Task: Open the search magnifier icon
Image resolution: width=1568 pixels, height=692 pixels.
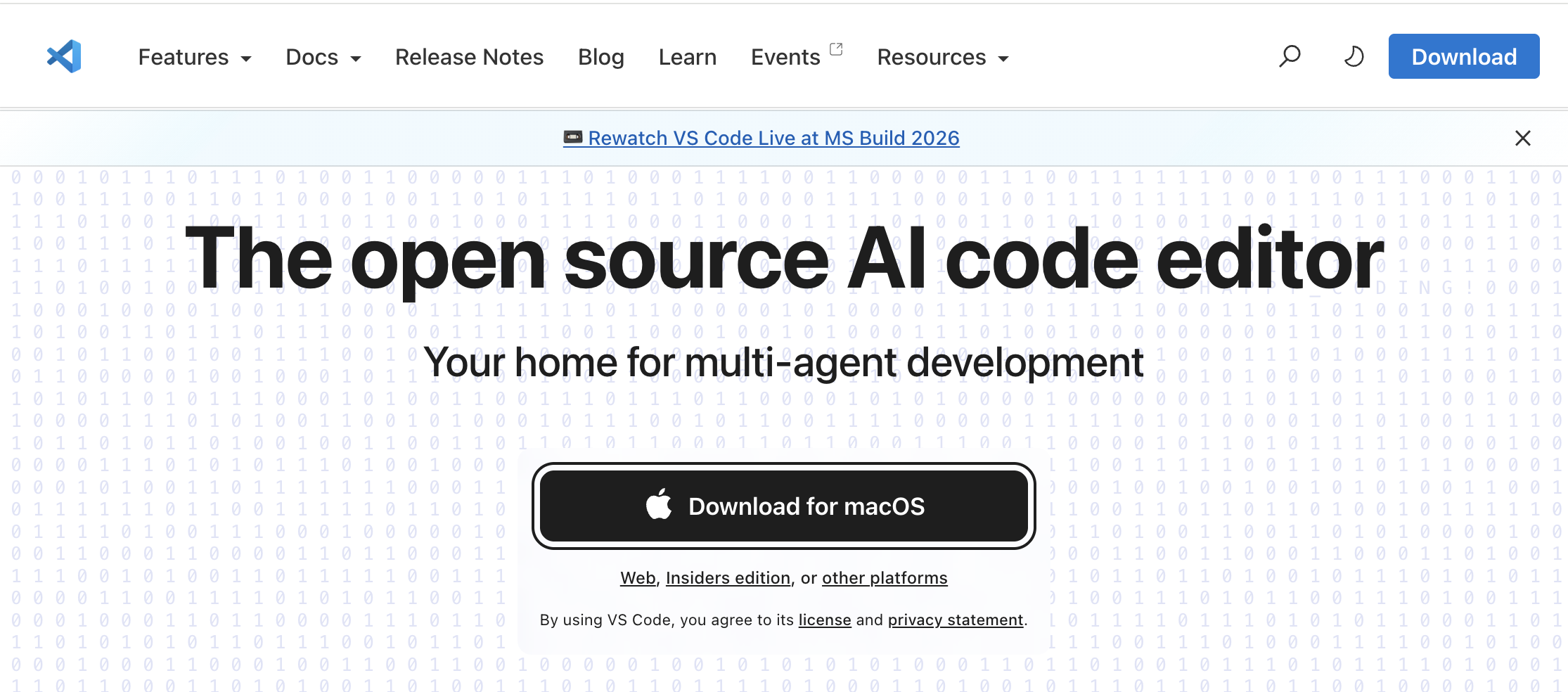Action: coord(1290,56)
